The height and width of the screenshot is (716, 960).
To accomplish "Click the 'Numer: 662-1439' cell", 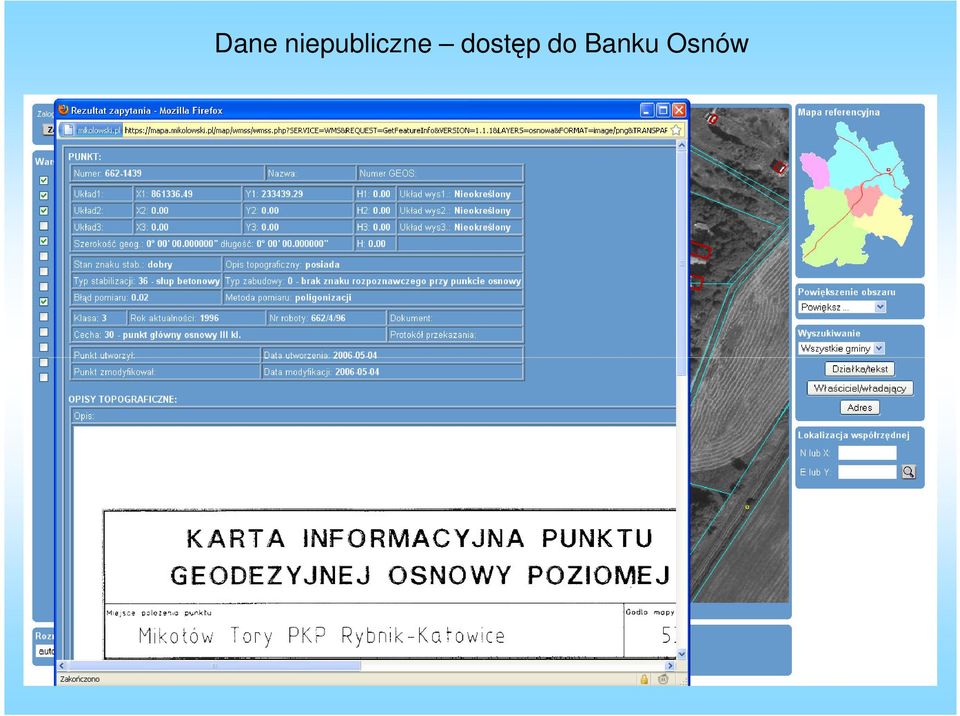I will click(167, 173).
